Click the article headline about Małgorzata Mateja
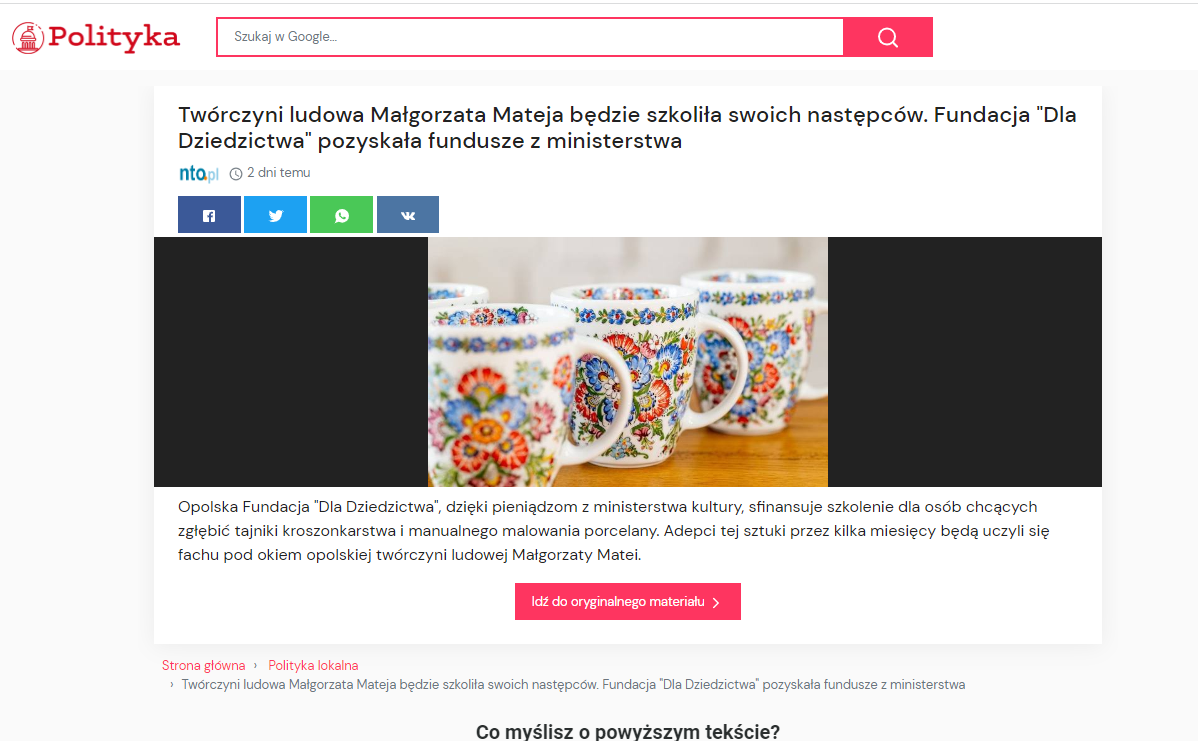The height and width of the screenshot is (741, 1198). 627,128
